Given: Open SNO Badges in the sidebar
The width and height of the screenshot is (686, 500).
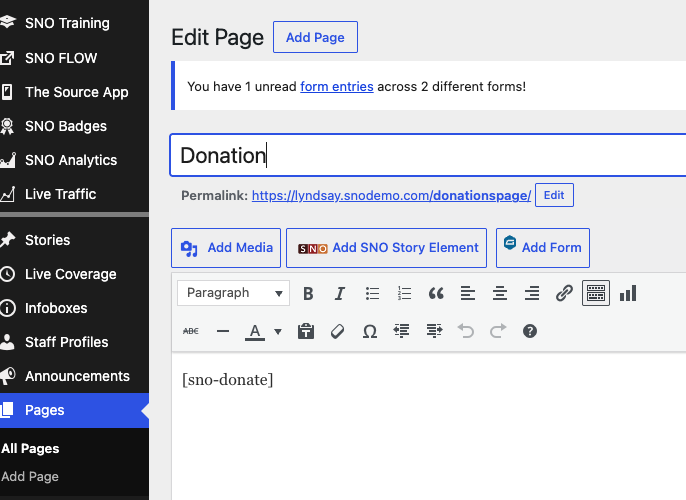Looking at the screenshot, I should point(66,126).
